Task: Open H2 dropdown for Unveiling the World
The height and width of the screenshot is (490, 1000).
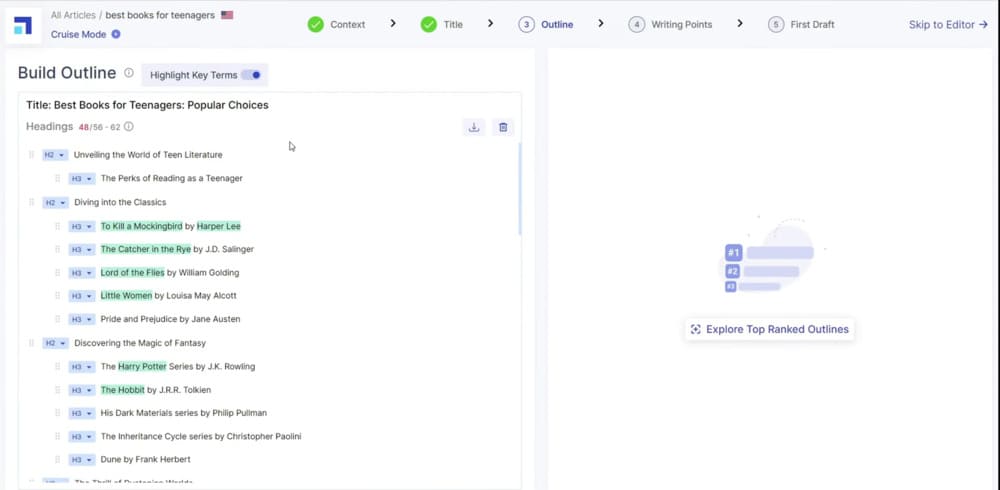Action: [55, 155]
